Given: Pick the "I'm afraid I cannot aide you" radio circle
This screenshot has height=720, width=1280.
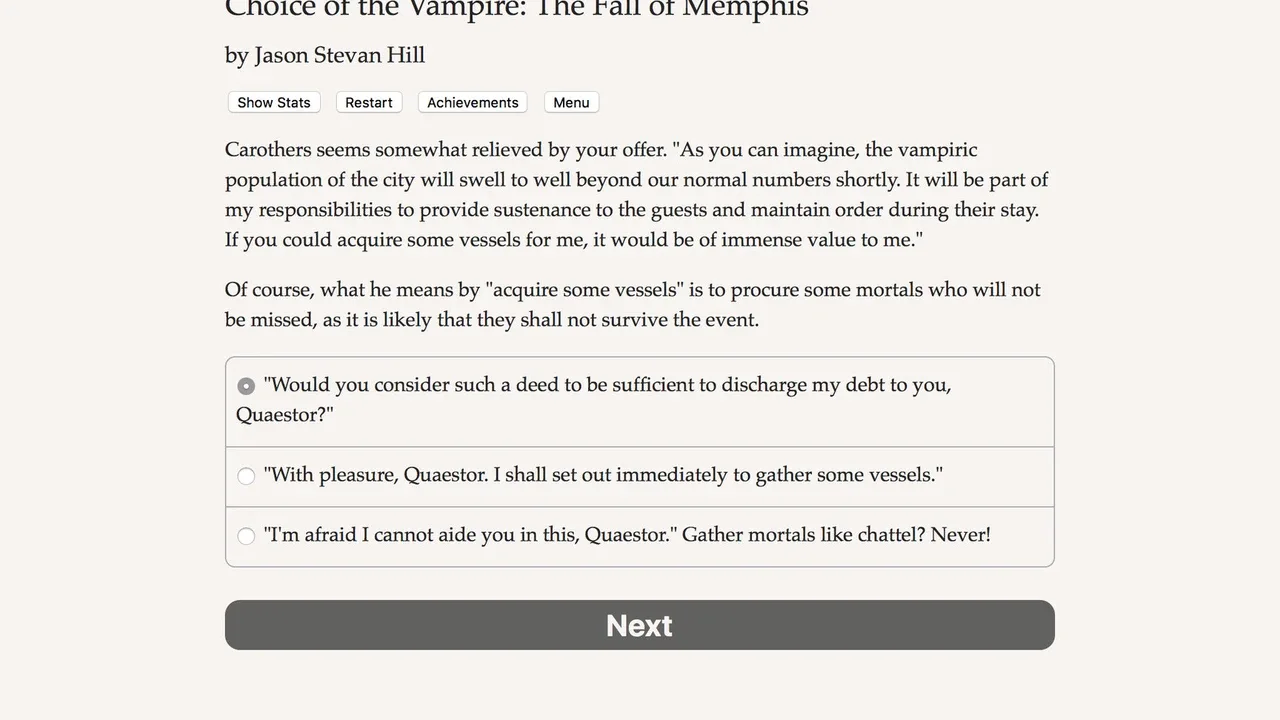Looking at the screenshot, I should (246, 536).
